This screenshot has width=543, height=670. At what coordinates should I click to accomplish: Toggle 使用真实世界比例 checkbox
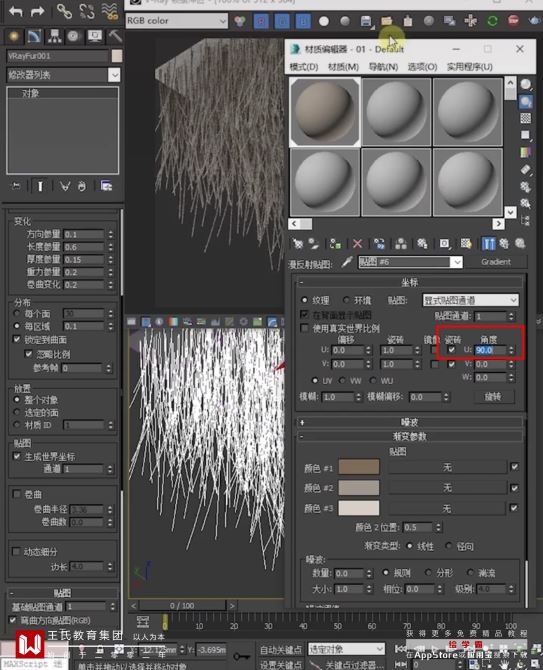pos(305,328)
